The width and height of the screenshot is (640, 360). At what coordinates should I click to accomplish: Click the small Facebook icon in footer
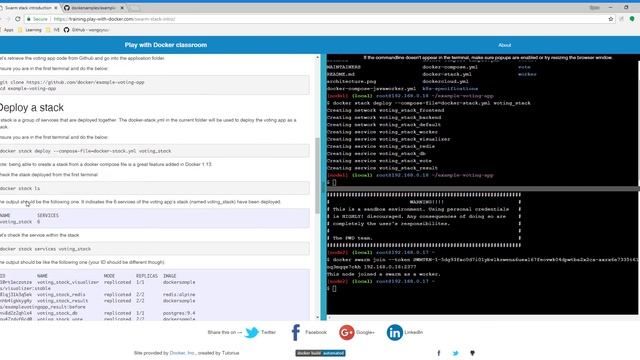pos(439,353)
